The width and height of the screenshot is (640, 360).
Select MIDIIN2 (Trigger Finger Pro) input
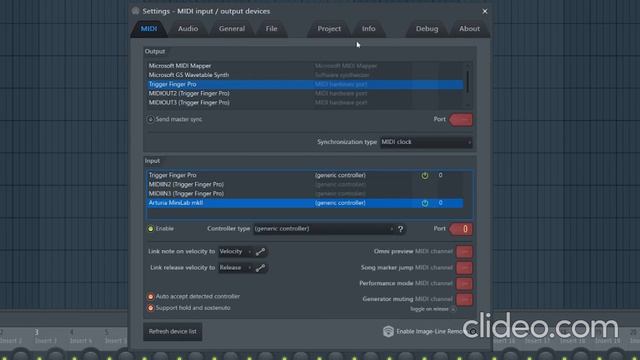coord(305,184)
